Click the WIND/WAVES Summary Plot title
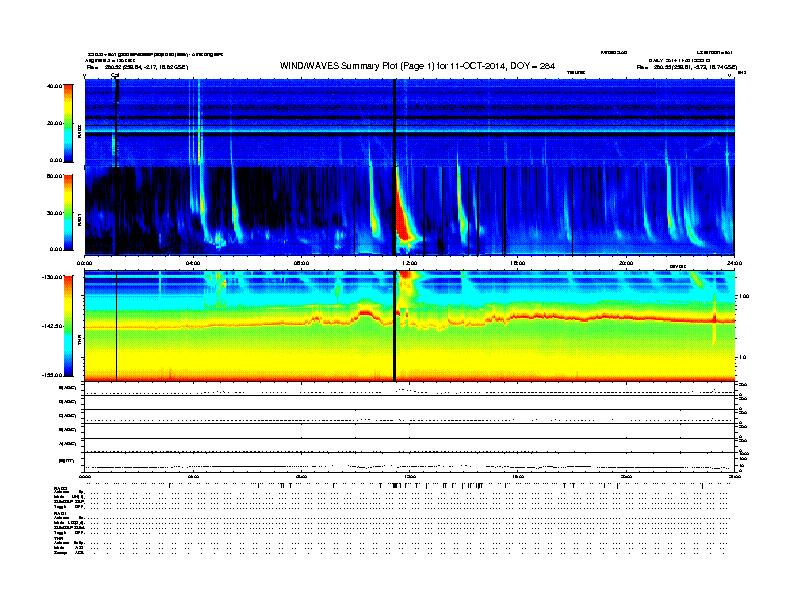Screen dimensions: 792x612 [x=417, y=66]
